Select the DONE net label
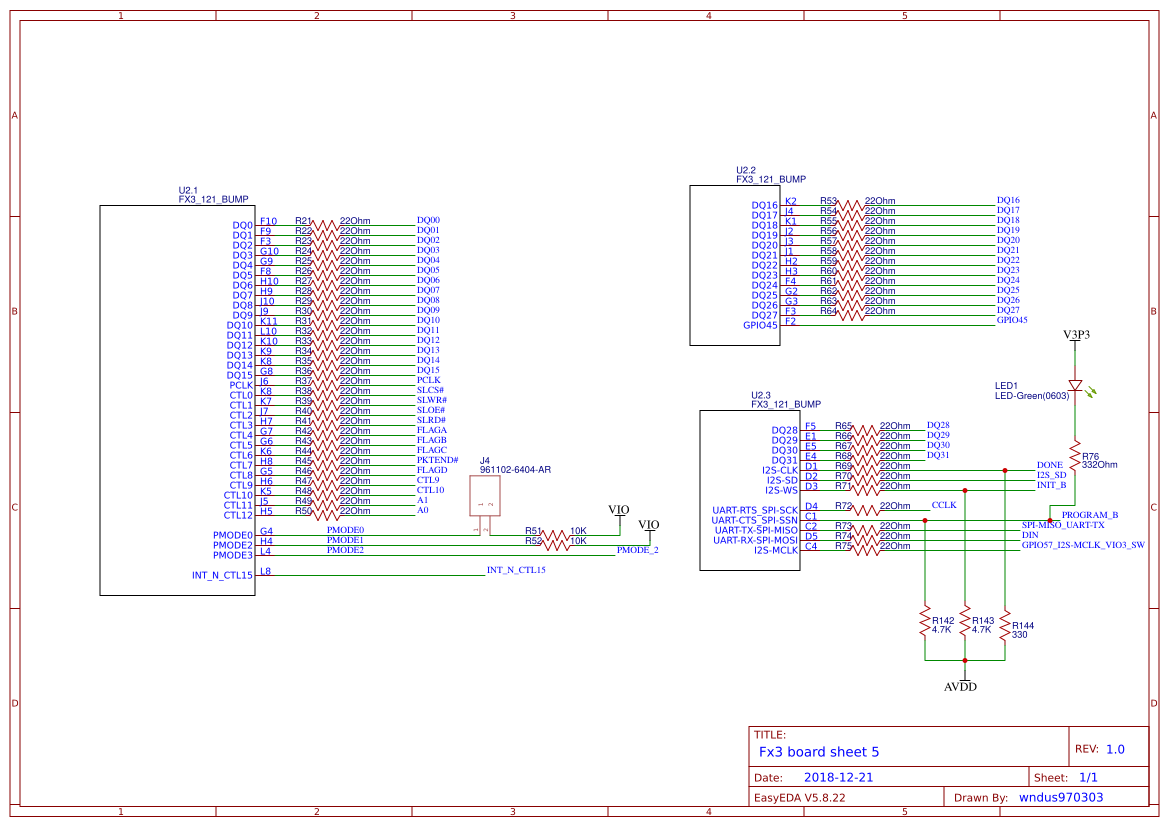Screen dimensions: 1169x827 coord(1050,465)
